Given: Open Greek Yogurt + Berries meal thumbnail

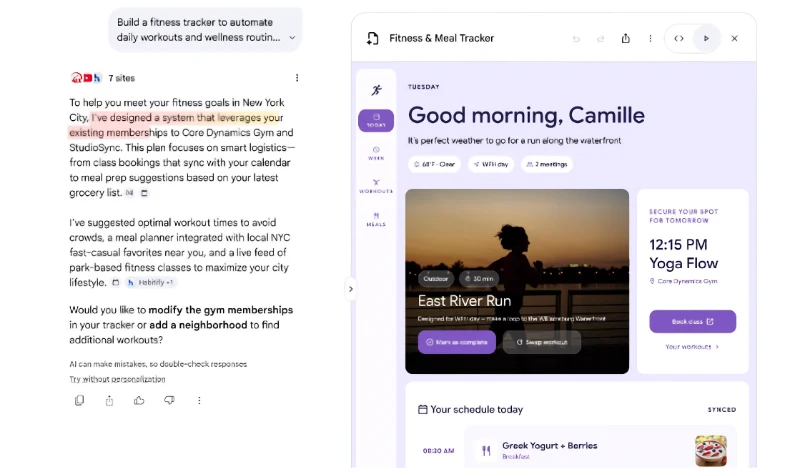Looking at the screenshot, I should 711,451.
